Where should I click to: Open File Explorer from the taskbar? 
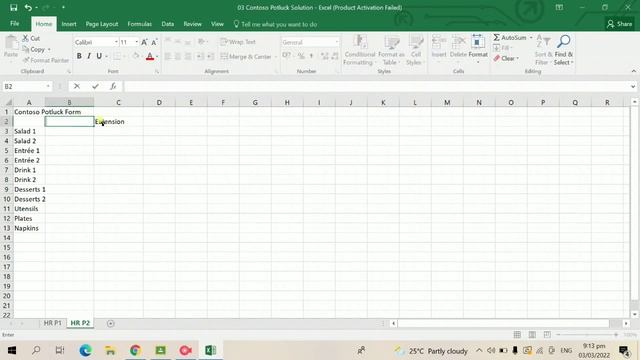pyautogui.click(x=110, y=350)
